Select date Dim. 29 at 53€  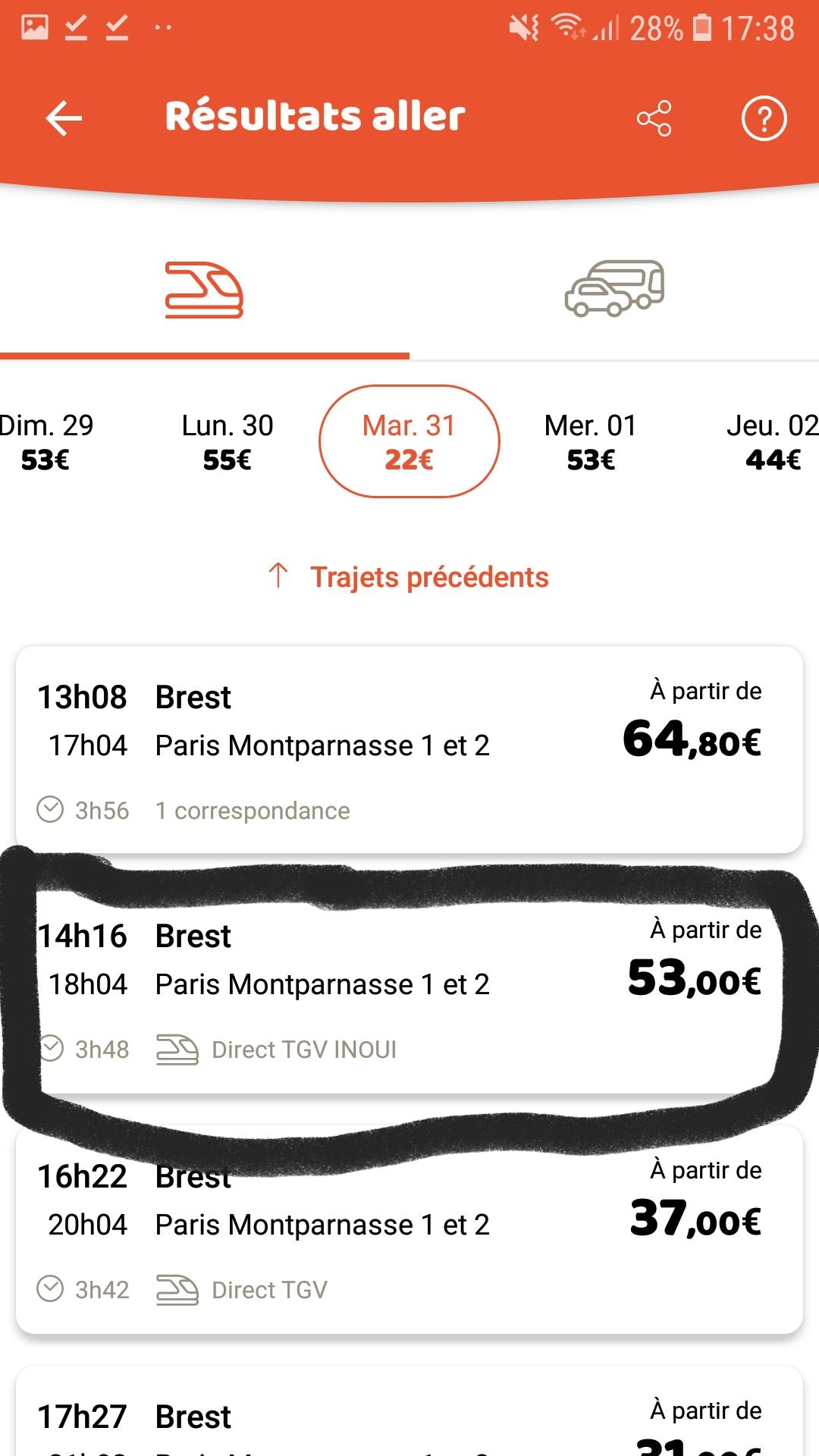pyautogui.click(x=45, y=442)
